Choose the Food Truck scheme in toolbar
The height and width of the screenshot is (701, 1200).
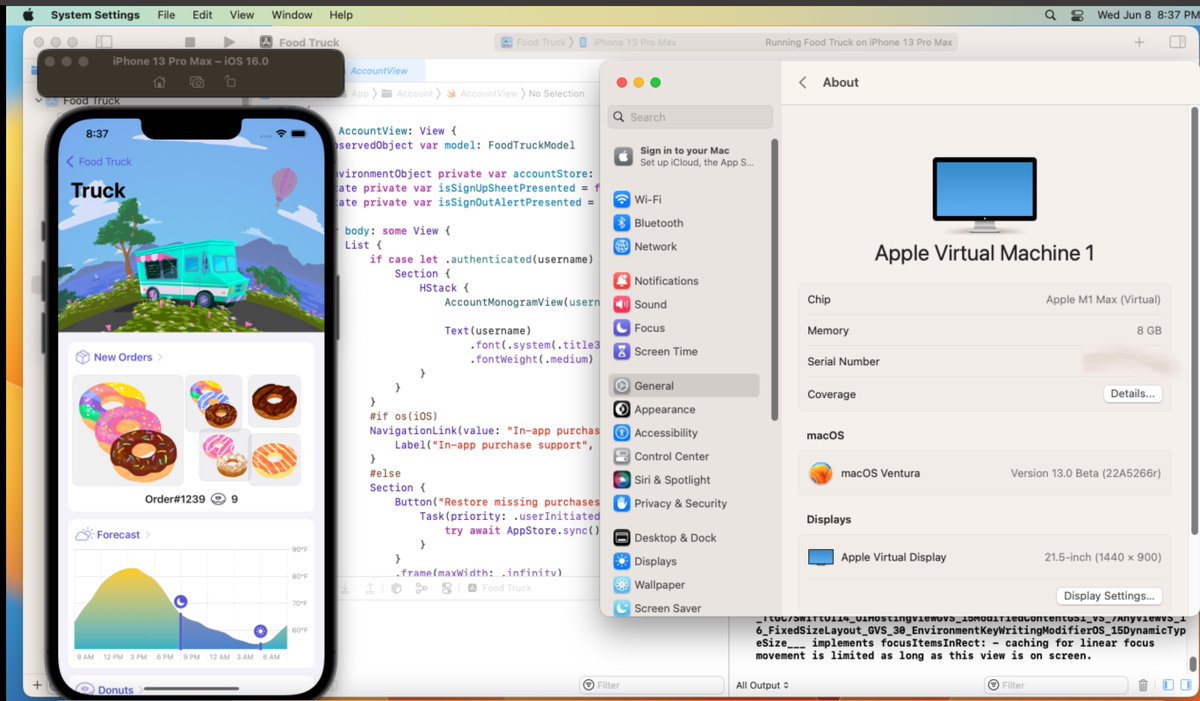[x=535, y=42]
